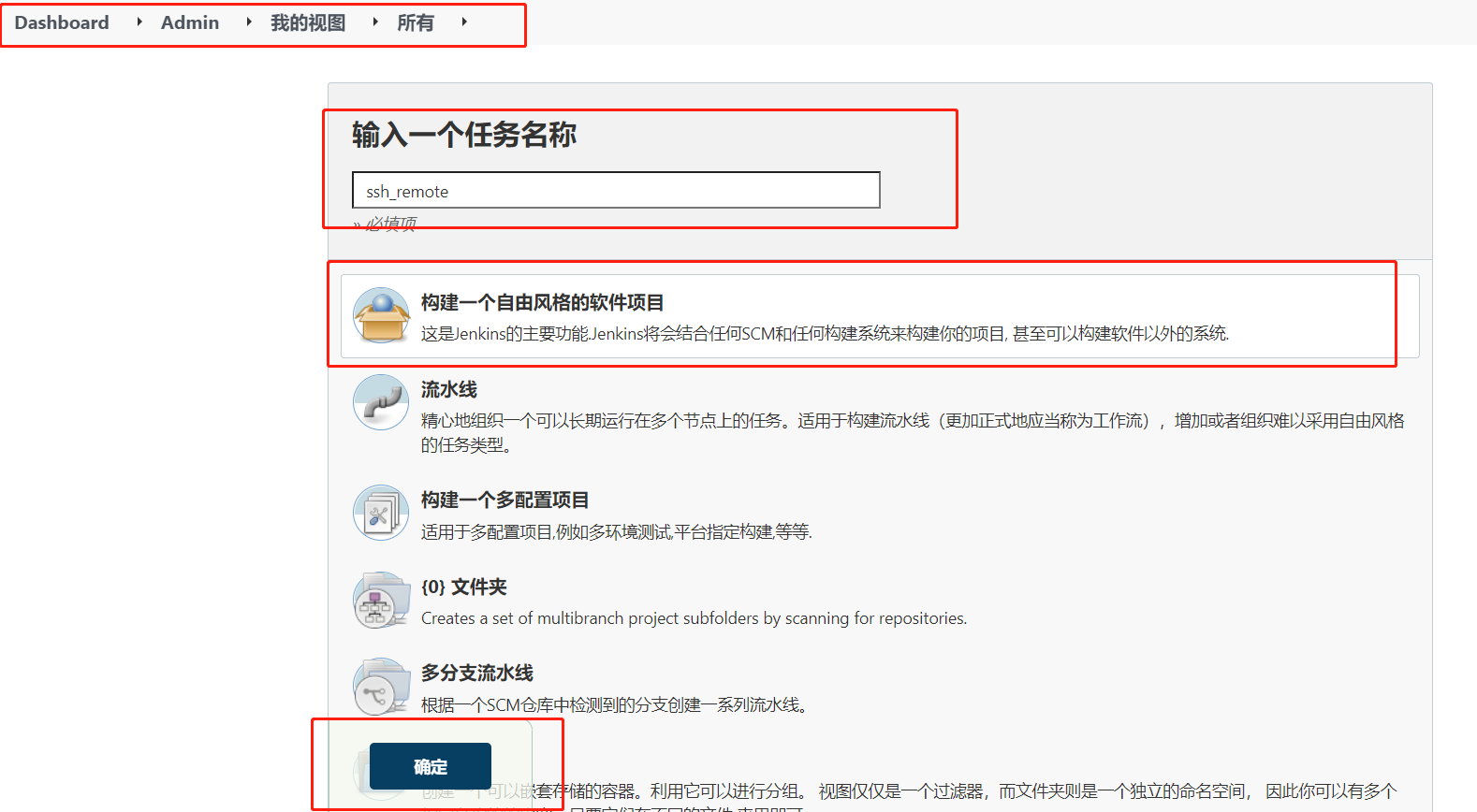1477x812 pixels.
Task: Select the 多分支流水线 branch icon
Action: (381, 686)
